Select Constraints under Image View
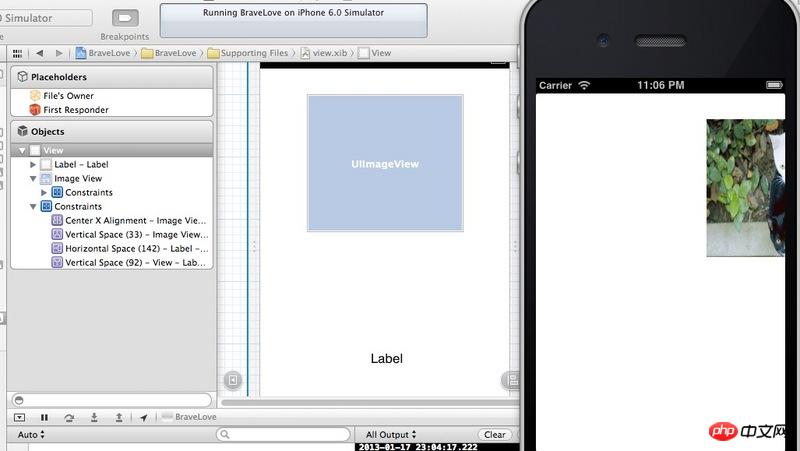The image size is (800, 451). click(x=89, y=192)
